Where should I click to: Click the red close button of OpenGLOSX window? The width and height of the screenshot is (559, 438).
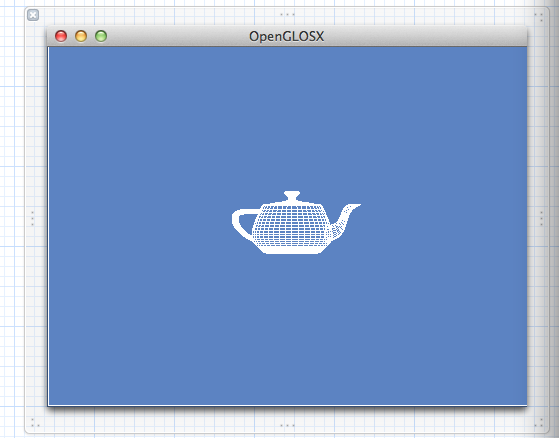point(61,36)
